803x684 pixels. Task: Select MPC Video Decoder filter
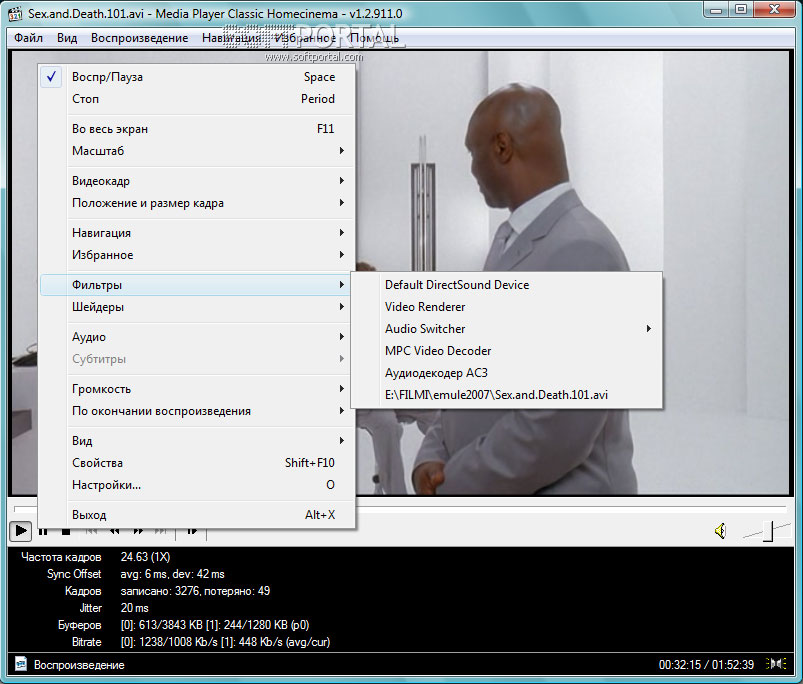(x=506, y=351)
